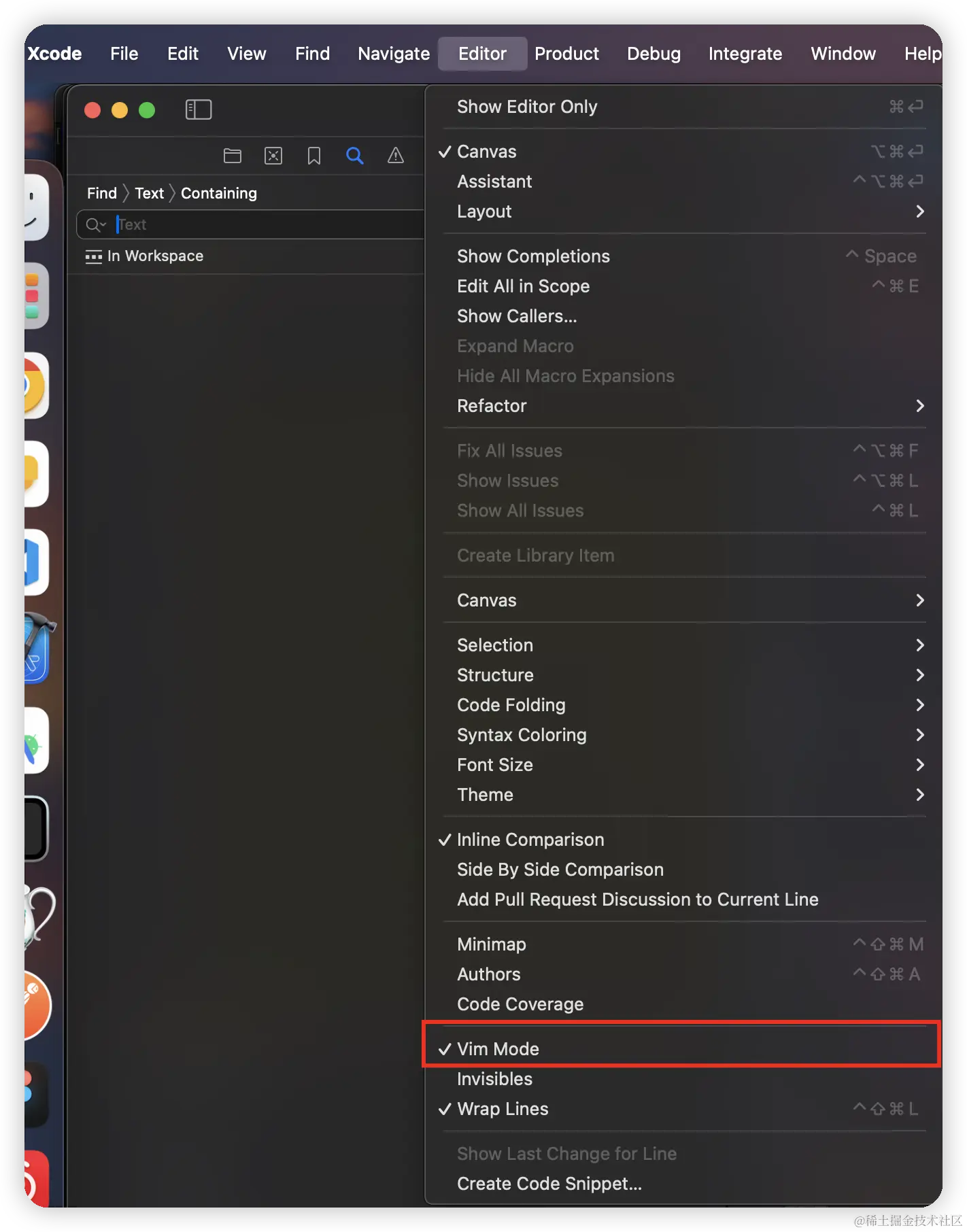
Task: Open the Debug menu
Action: 654,54
